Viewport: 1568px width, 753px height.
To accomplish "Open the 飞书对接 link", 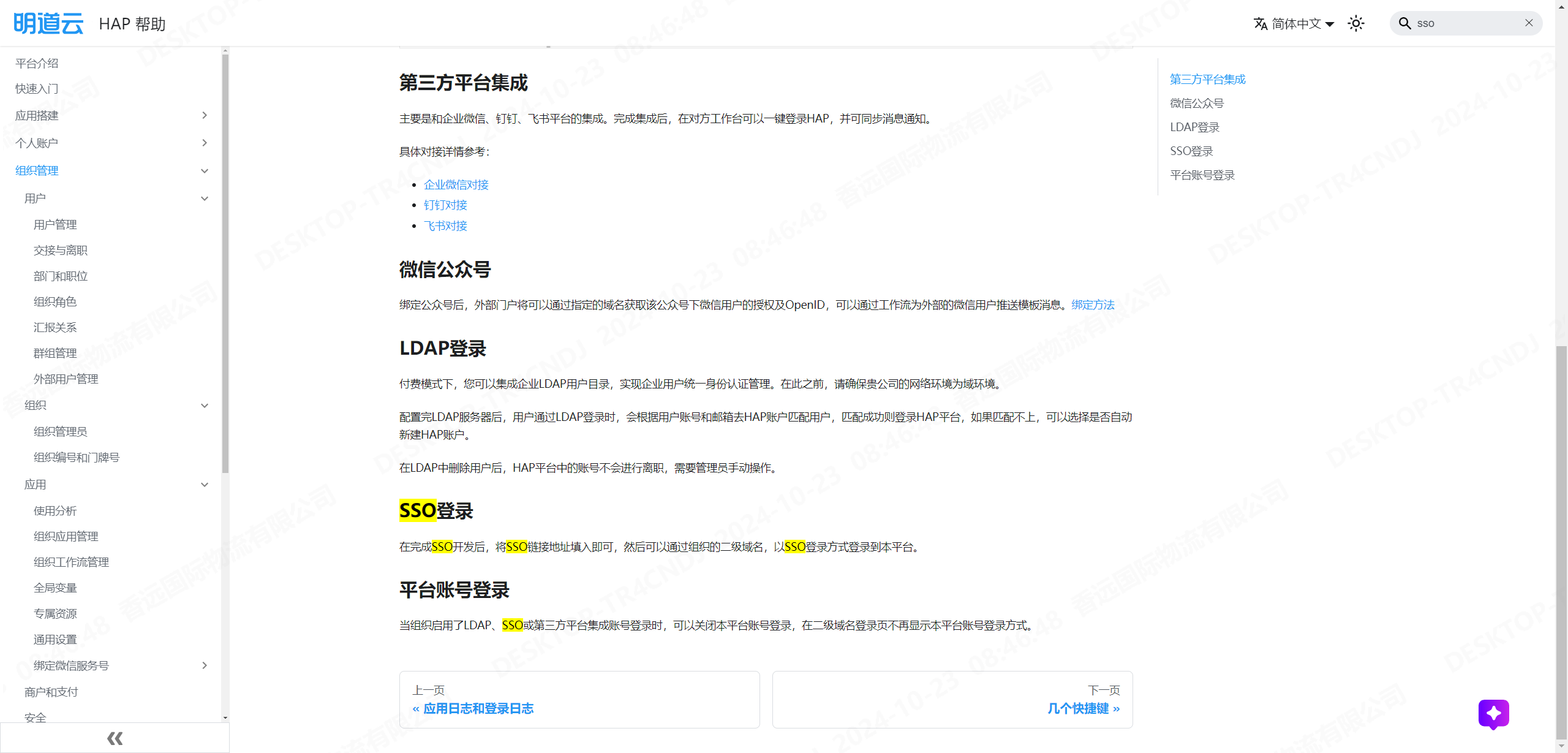I will (445, 225).
